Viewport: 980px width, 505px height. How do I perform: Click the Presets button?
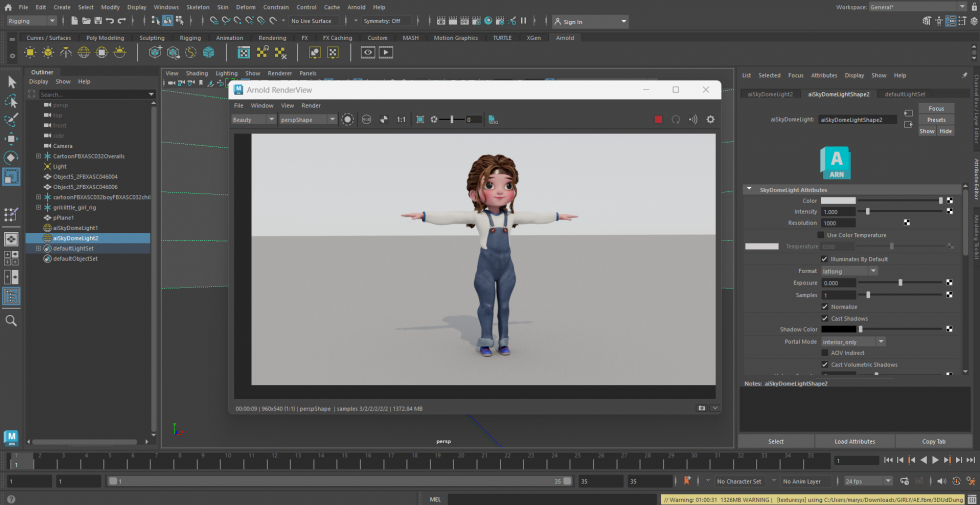[936, 120]
